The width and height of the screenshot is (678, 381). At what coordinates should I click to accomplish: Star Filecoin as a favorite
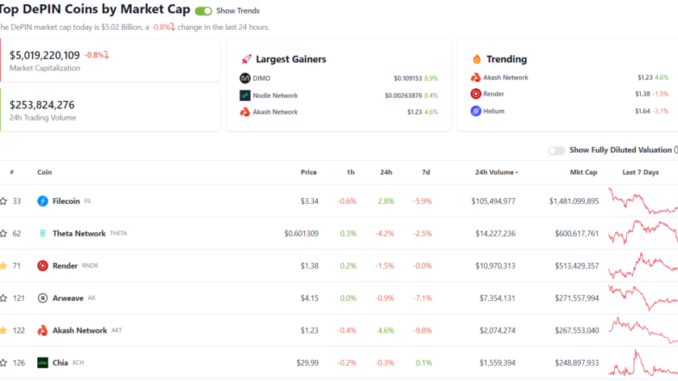coord(3,201)
